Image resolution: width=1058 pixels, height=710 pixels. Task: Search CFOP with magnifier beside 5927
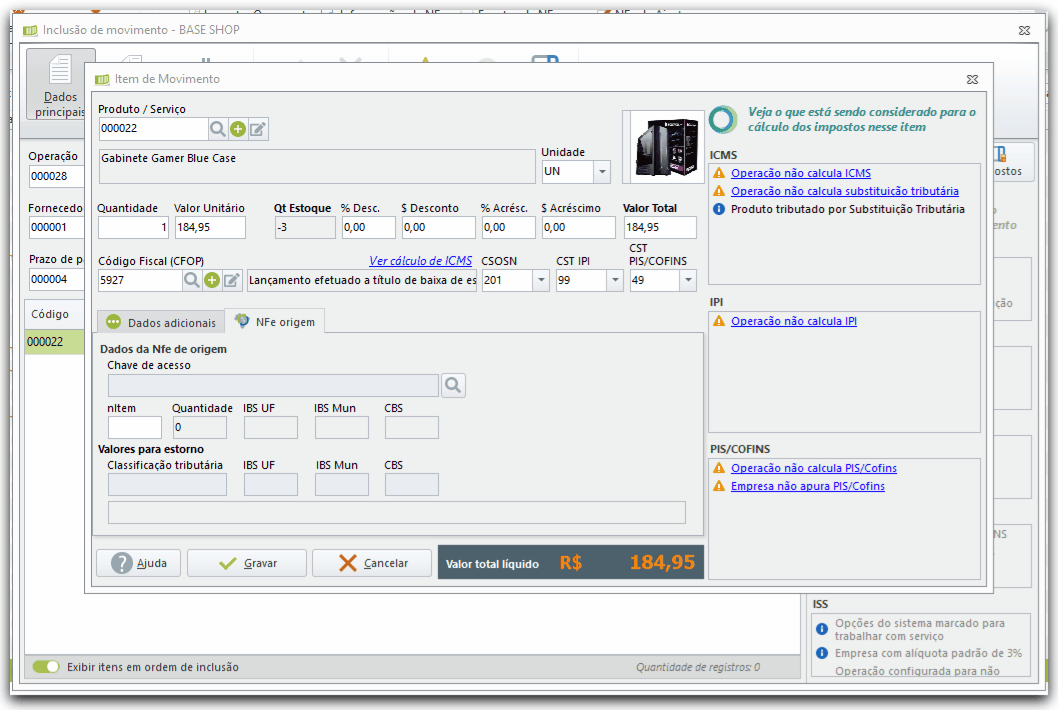coord(192,280)
